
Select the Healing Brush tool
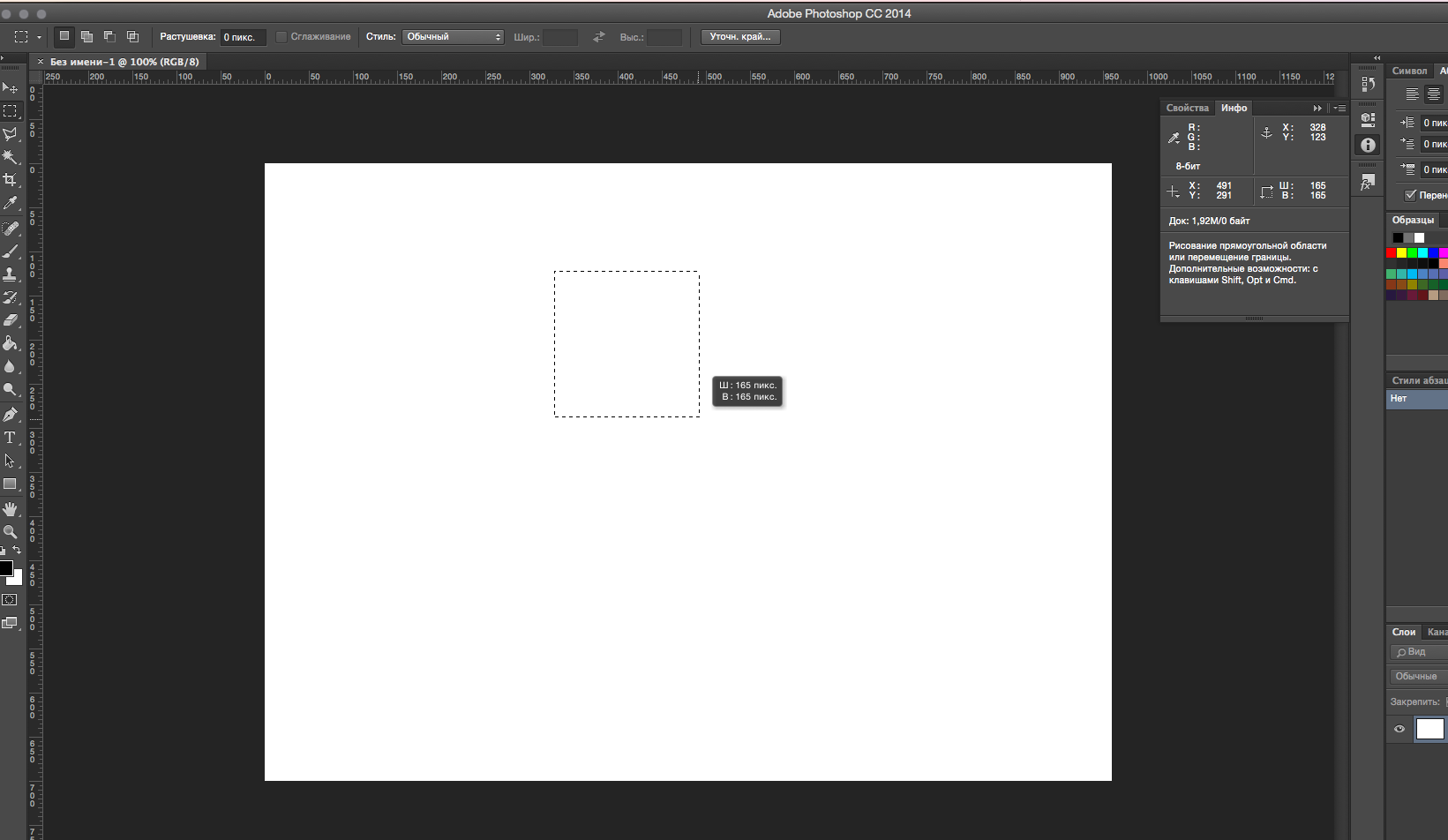coord(11,229)
